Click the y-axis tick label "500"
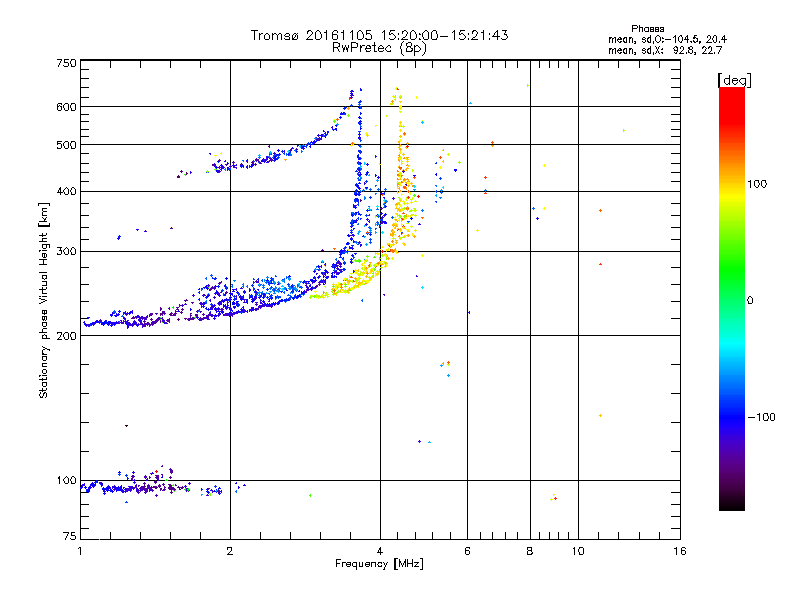 66,145
